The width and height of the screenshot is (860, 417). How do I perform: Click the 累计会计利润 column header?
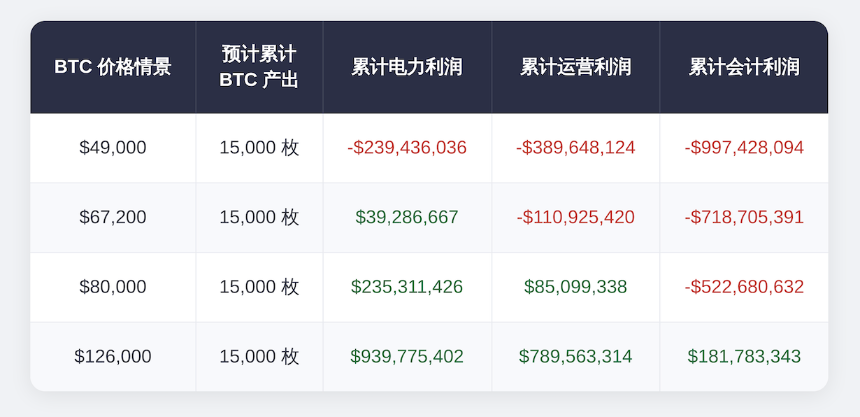coord(744,67)
